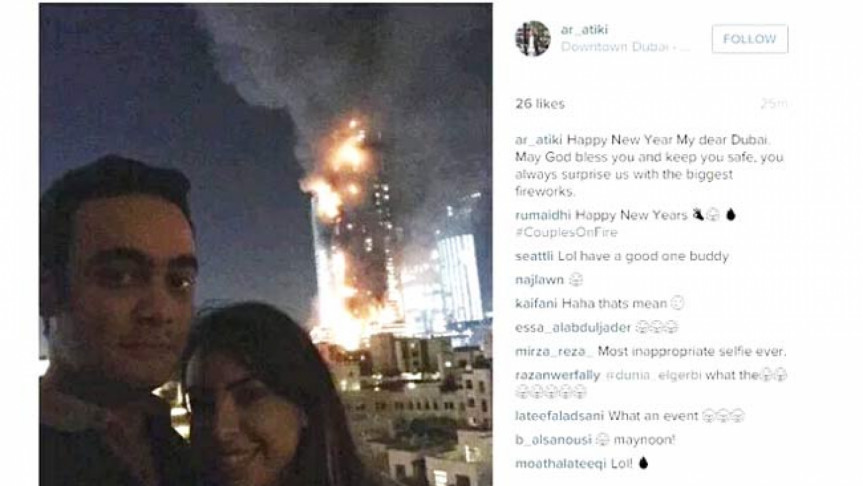Open ar_atiki username in the caption
The height and width of the screenshot is (486, 863).
[539, 140]
